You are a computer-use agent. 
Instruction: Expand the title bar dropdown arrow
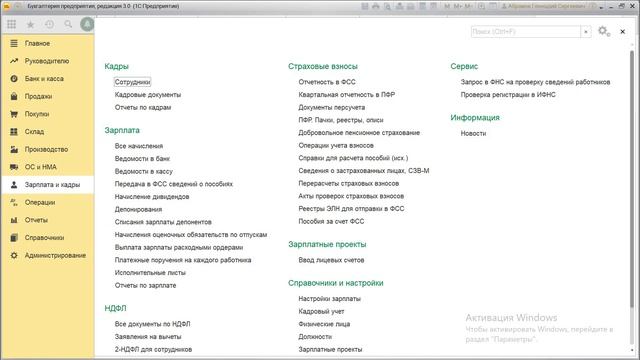tap(601, 7)
